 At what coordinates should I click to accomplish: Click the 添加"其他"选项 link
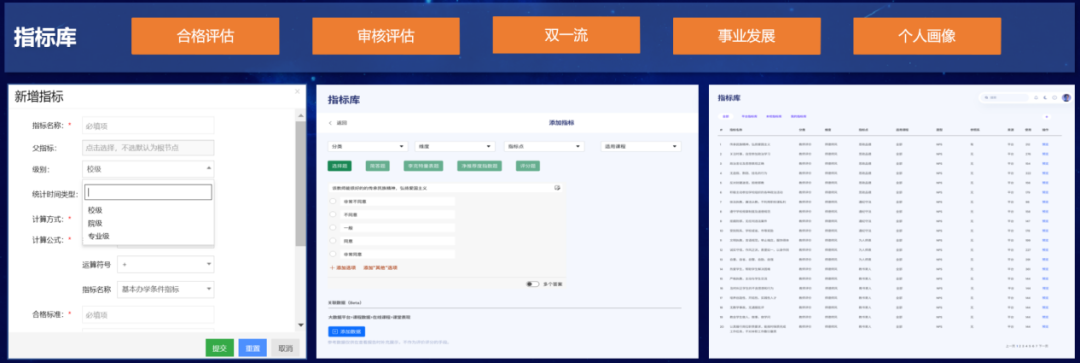tap(380, 267)
